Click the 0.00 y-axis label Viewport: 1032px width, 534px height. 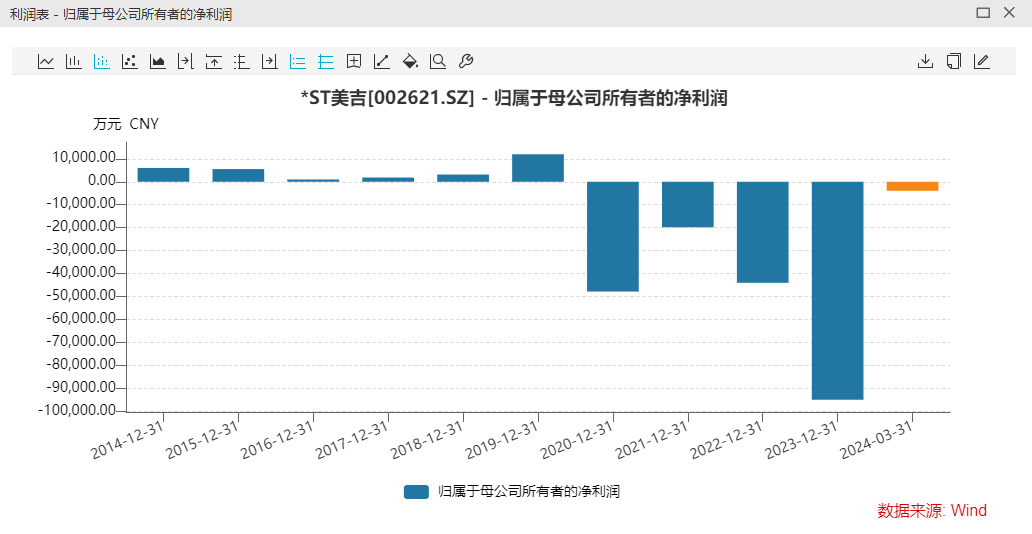coord(102,181)
